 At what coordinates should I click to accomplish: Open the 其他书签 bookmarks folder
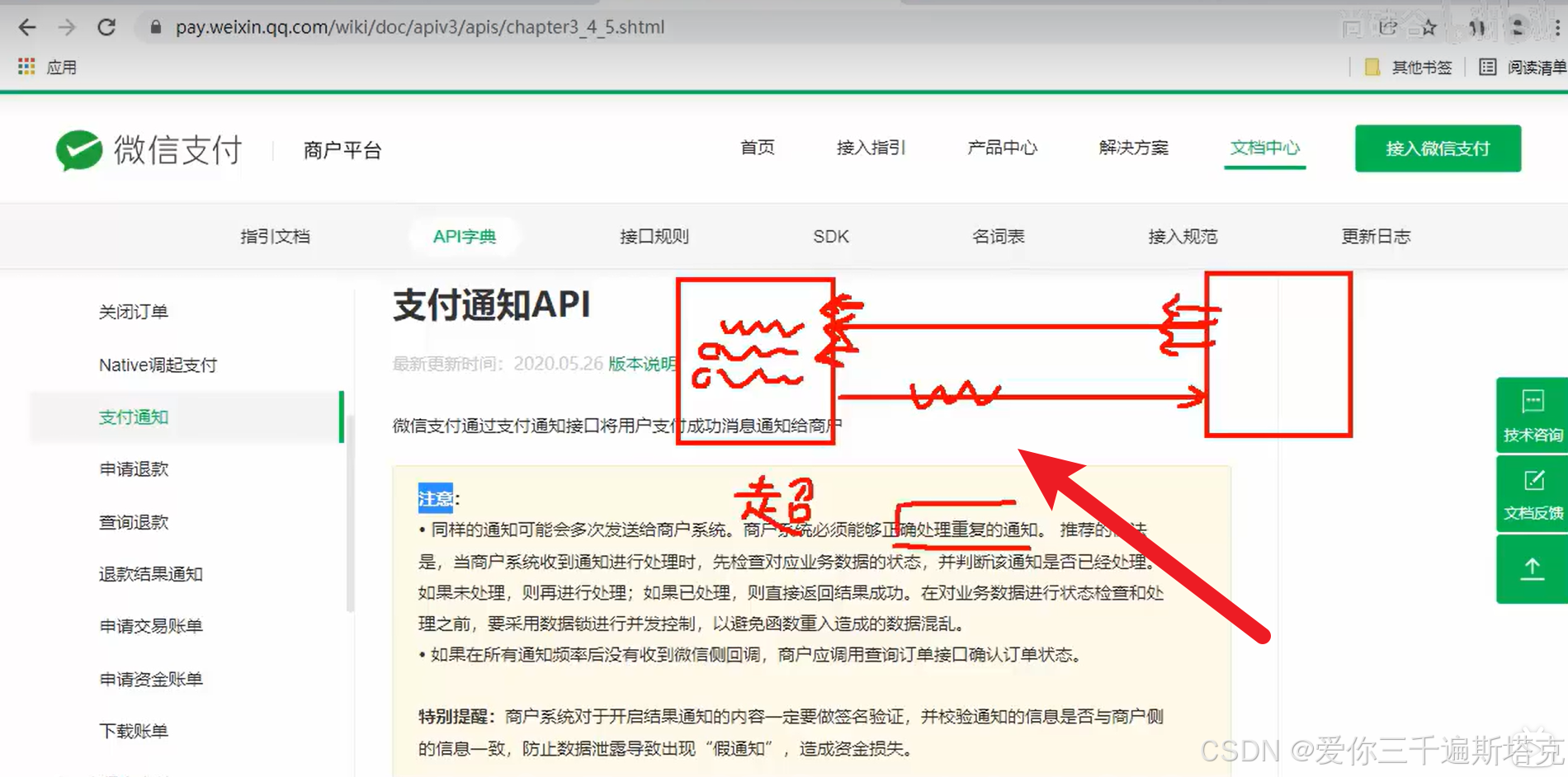tap(1408, 67)
